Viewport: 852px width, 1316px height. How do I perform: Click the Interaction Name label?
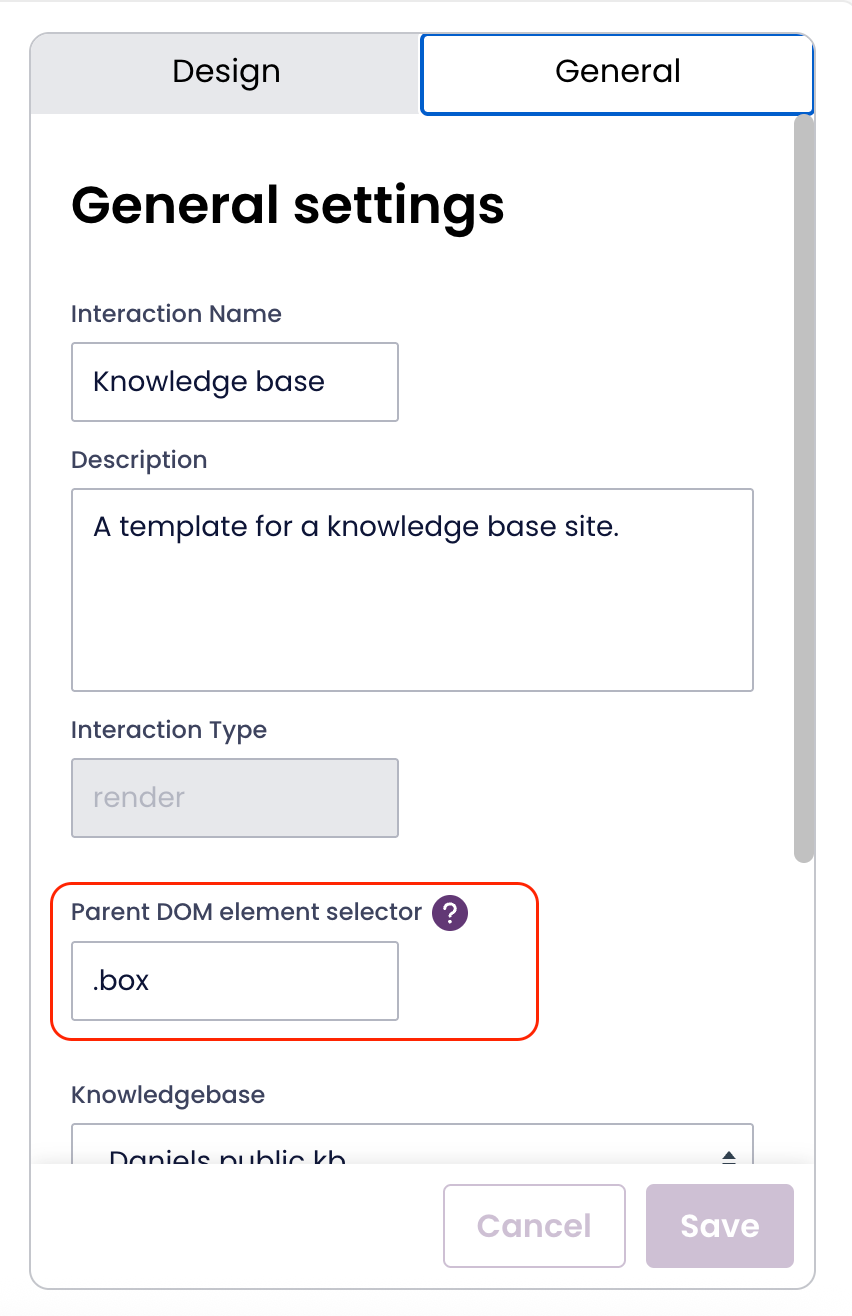click(x=176, y=314)
